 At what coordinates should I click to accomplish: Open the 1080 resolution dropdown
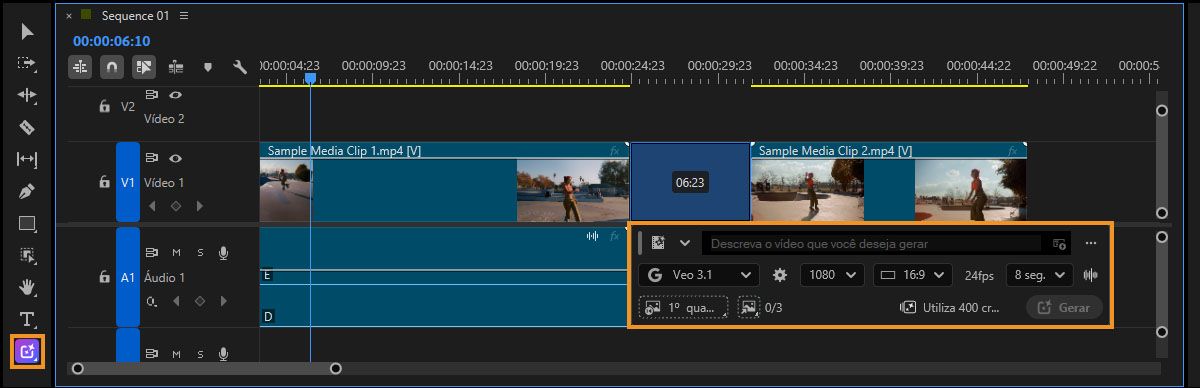coord(832,275)
